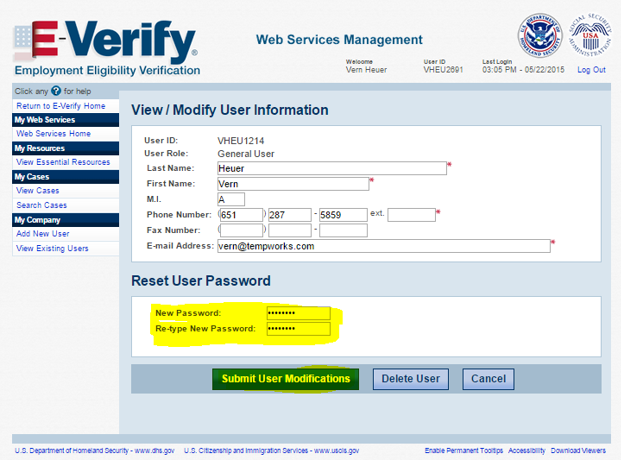The image size is (621, 463).
Task: Click Enable Permanent Tooltips link
Action: tap(464, 451)
